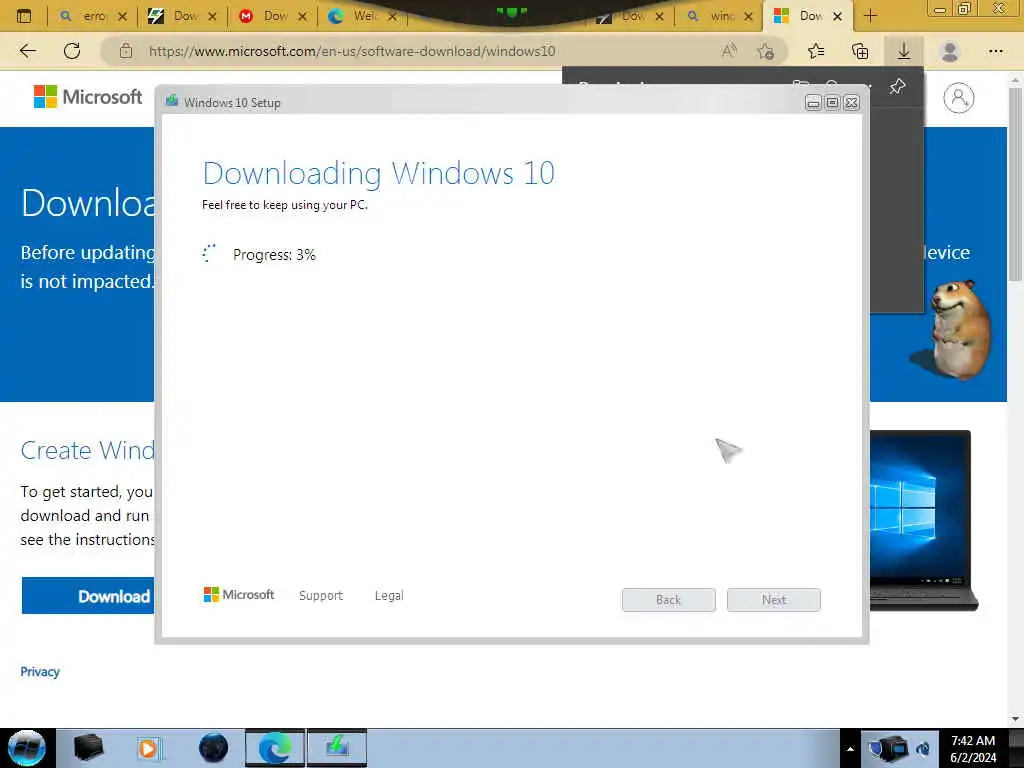Open the black box taskbar app
The image size is (1024, 768).
click(x=88, y=748)
